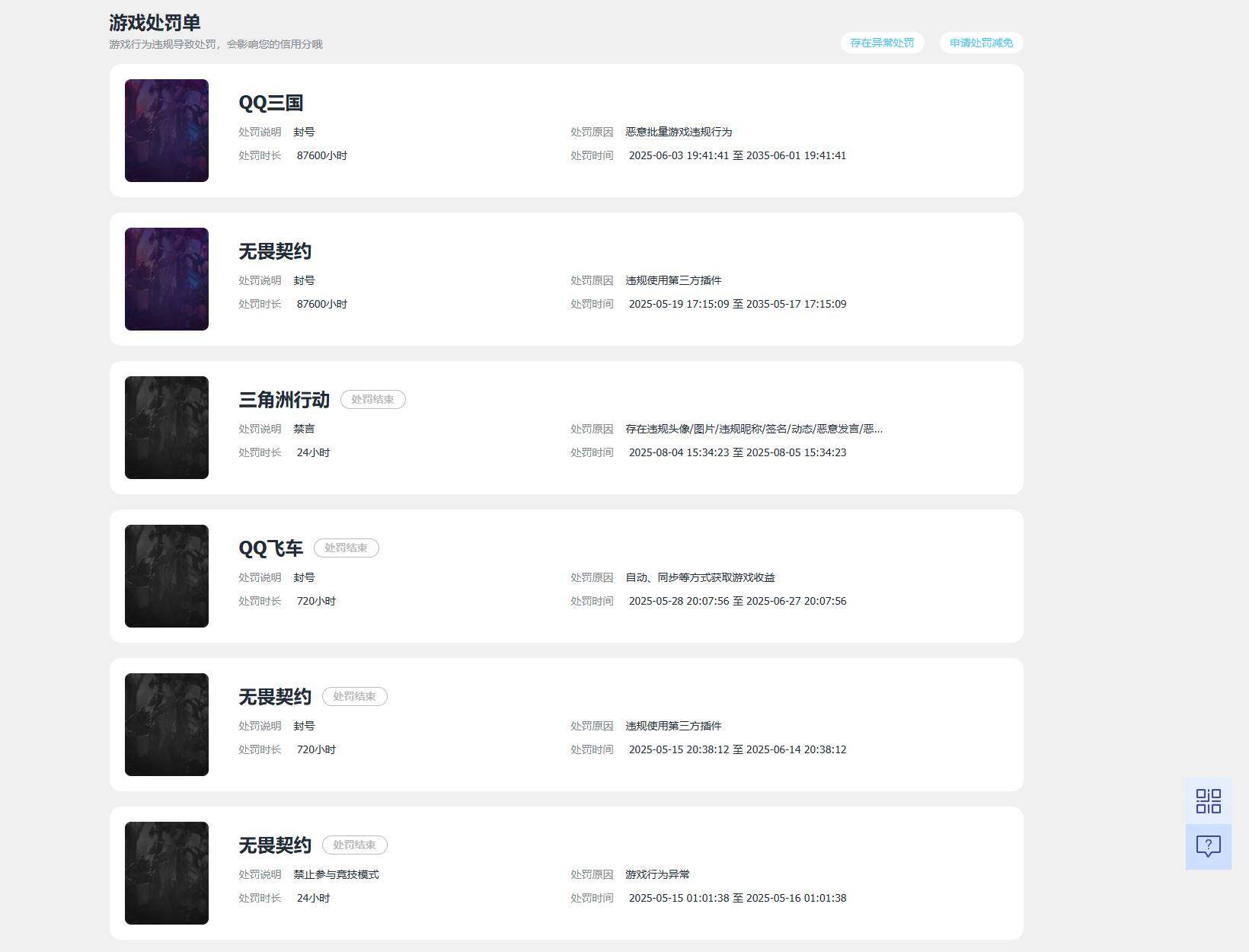
Task: Click the 24小时 duration in 三角洲行动 card
Action: pyautogui.click(x=314, y=452)
